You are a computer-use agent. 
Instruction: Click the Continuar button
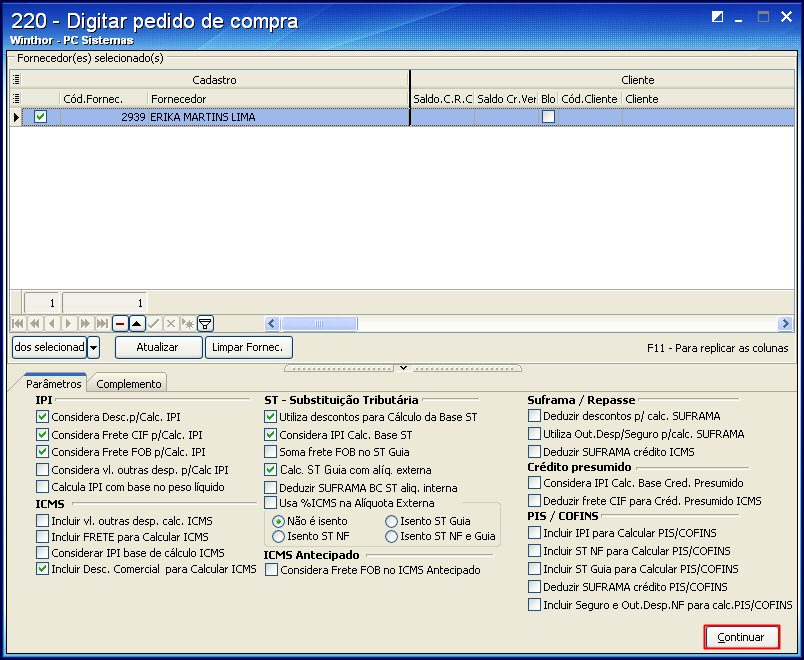[x=742, y=637]
